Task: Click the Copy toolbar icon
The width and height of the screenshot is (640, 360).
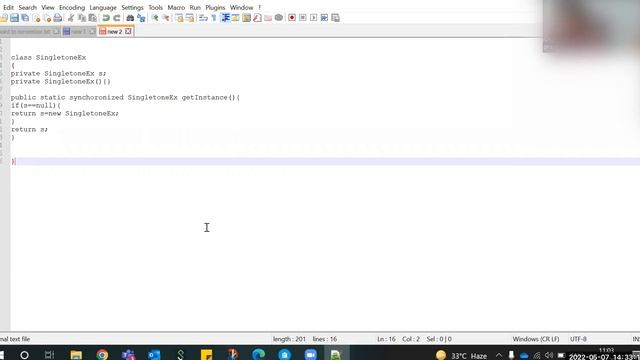Action: tap(82, 18)
